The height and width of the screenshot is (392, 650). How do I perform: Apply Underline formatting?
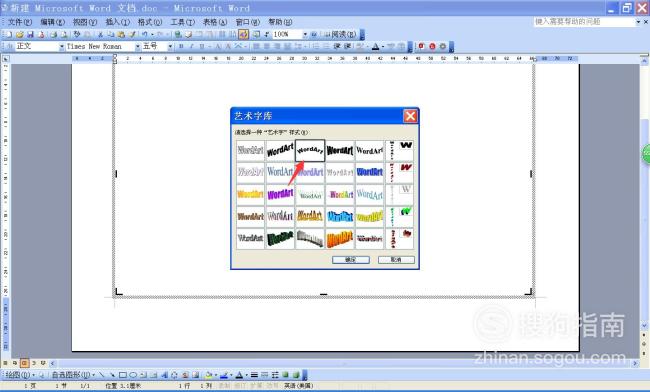click(x=202, y=46)
